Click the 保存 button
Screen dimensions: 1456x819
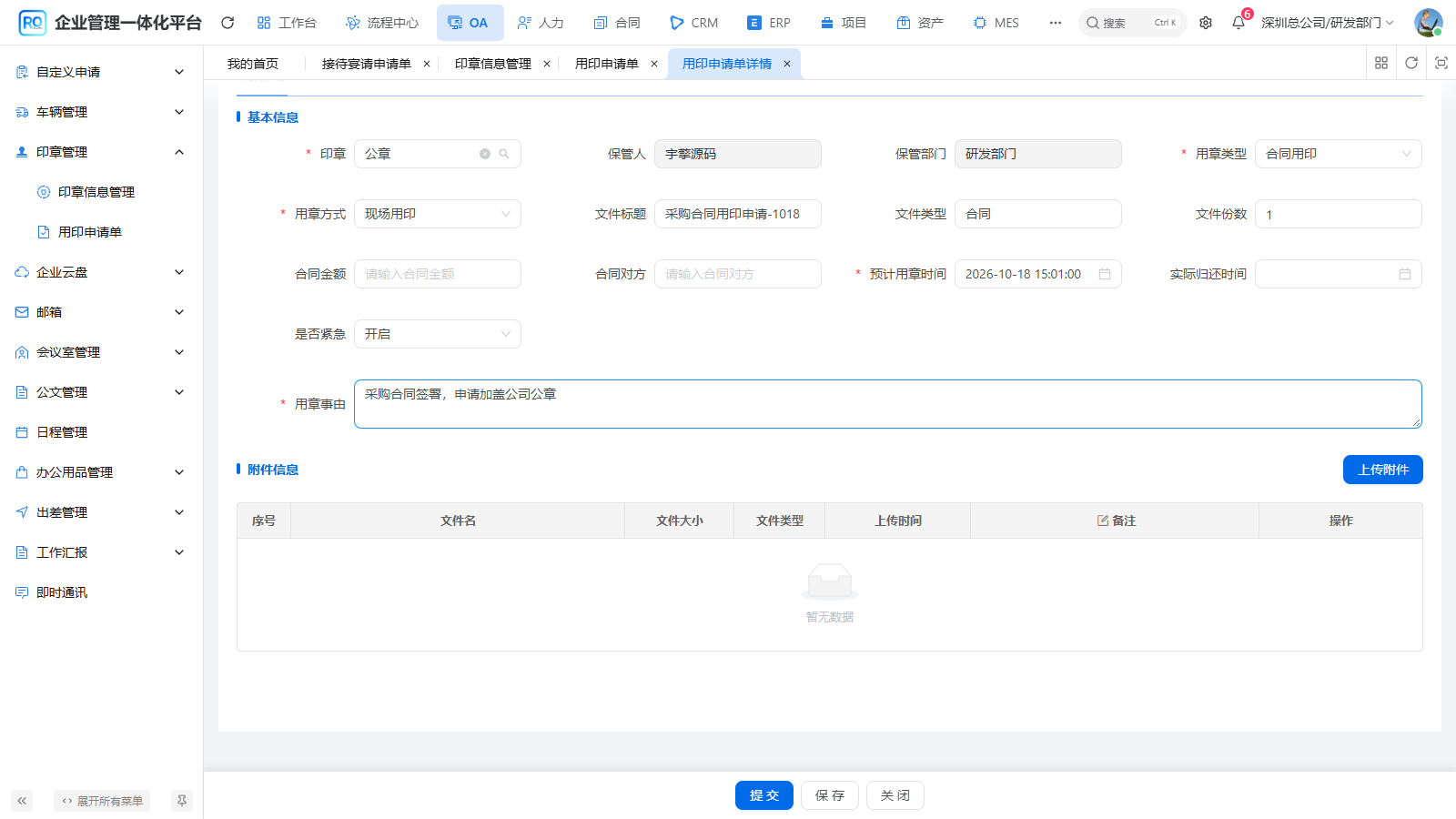pyautogui.click(x=830, y=795)
